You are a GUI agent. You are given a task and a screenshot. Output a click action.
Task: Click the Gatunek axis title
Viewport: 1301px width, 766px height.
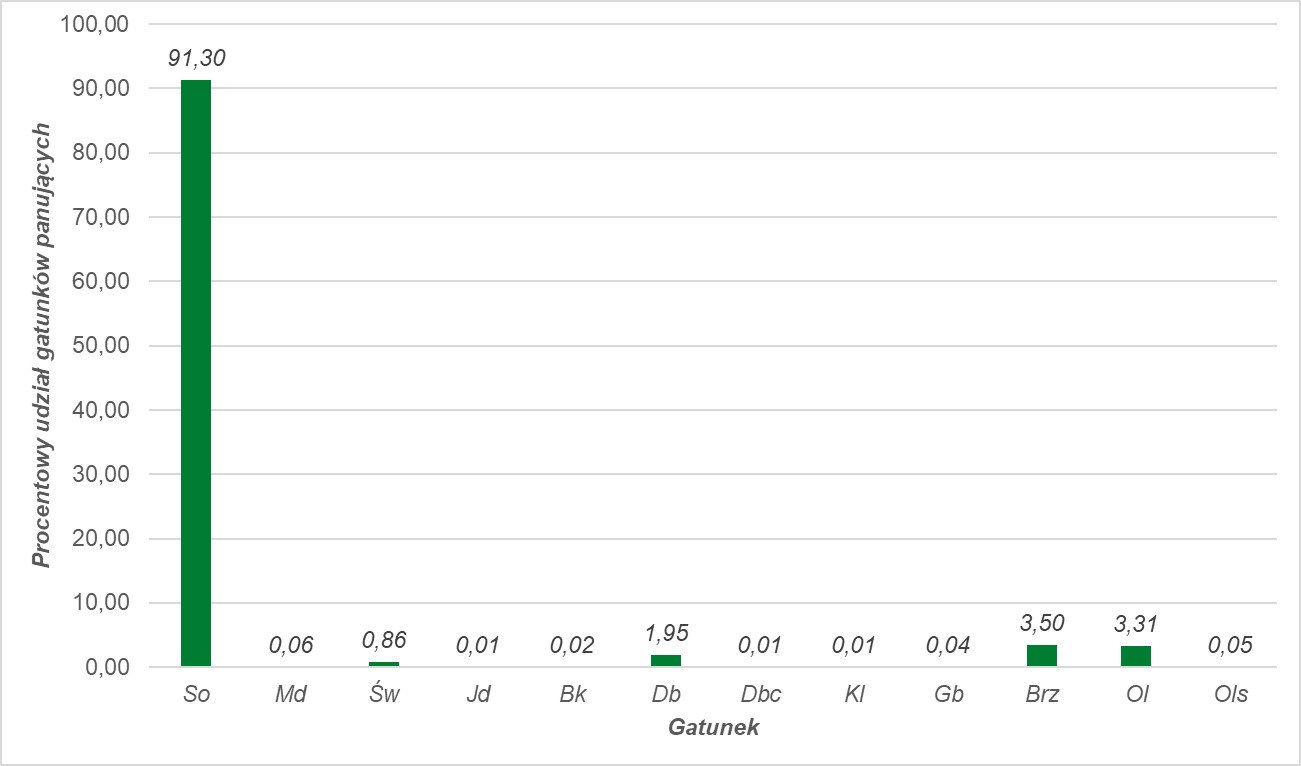713,727
